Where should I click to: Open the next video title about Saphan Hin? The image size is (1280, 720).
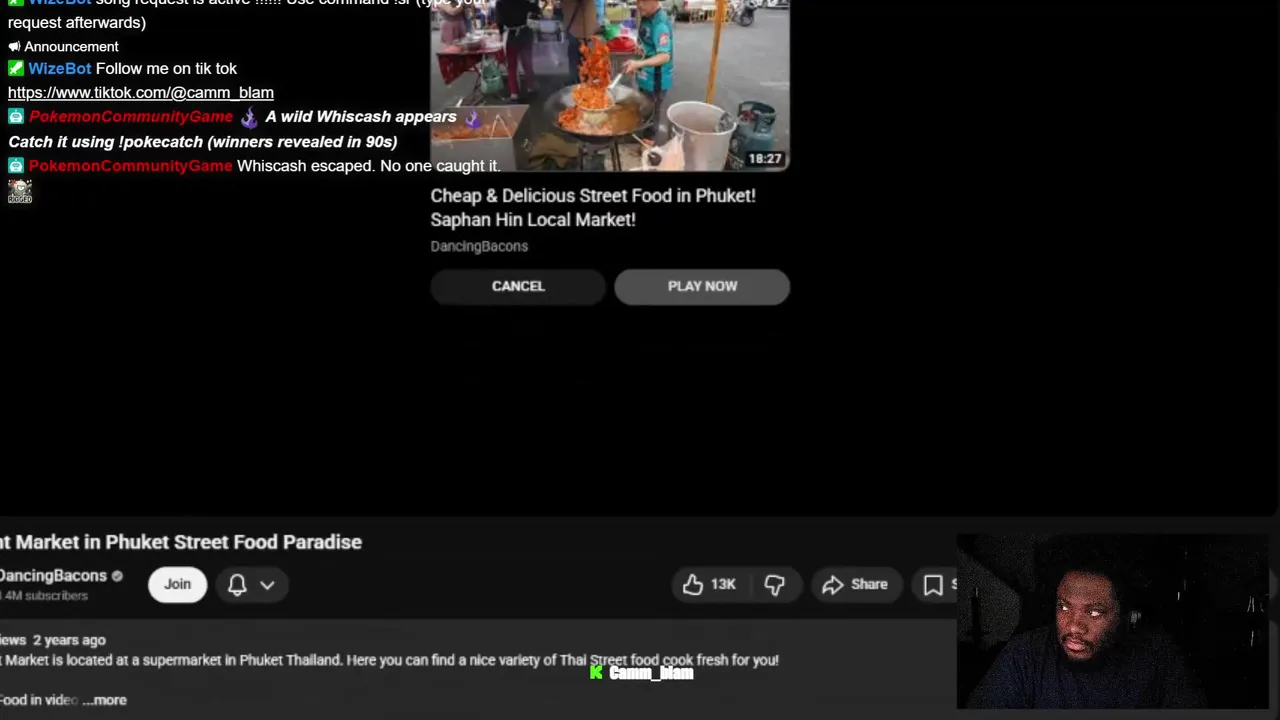point(593,207)
